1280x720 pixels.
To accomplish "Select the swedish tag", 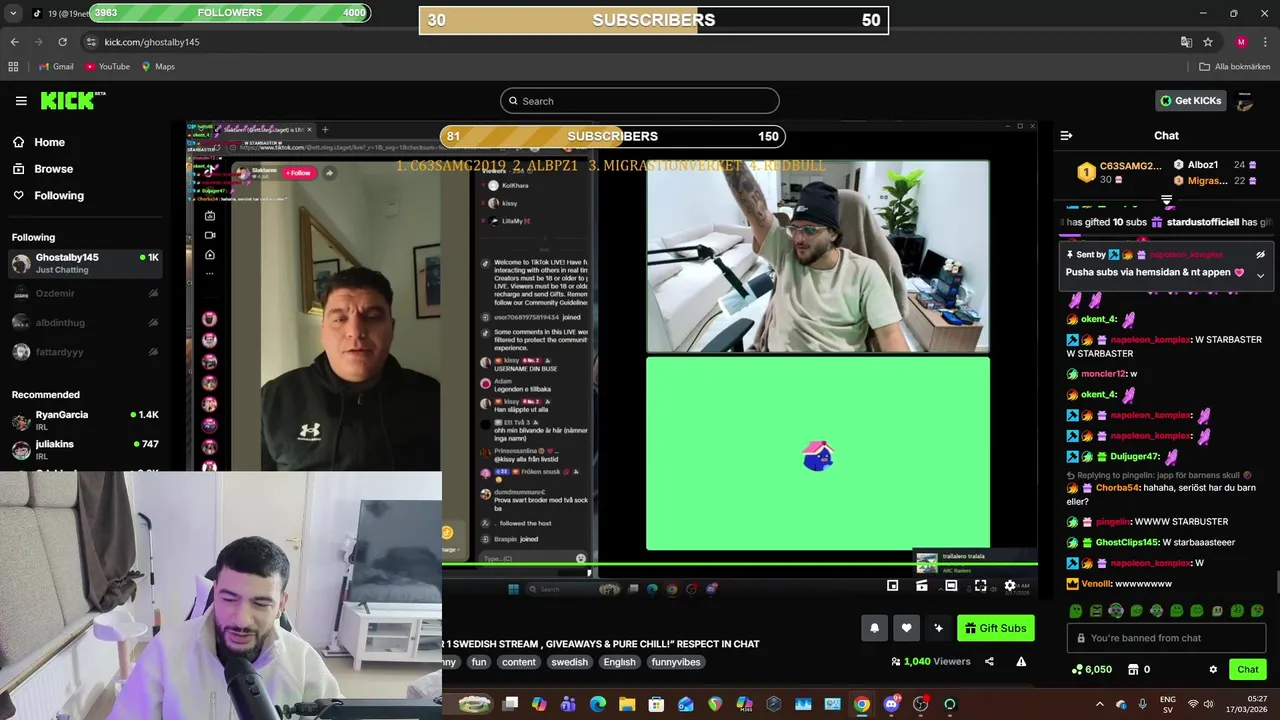I will click(x=570, y=662).
